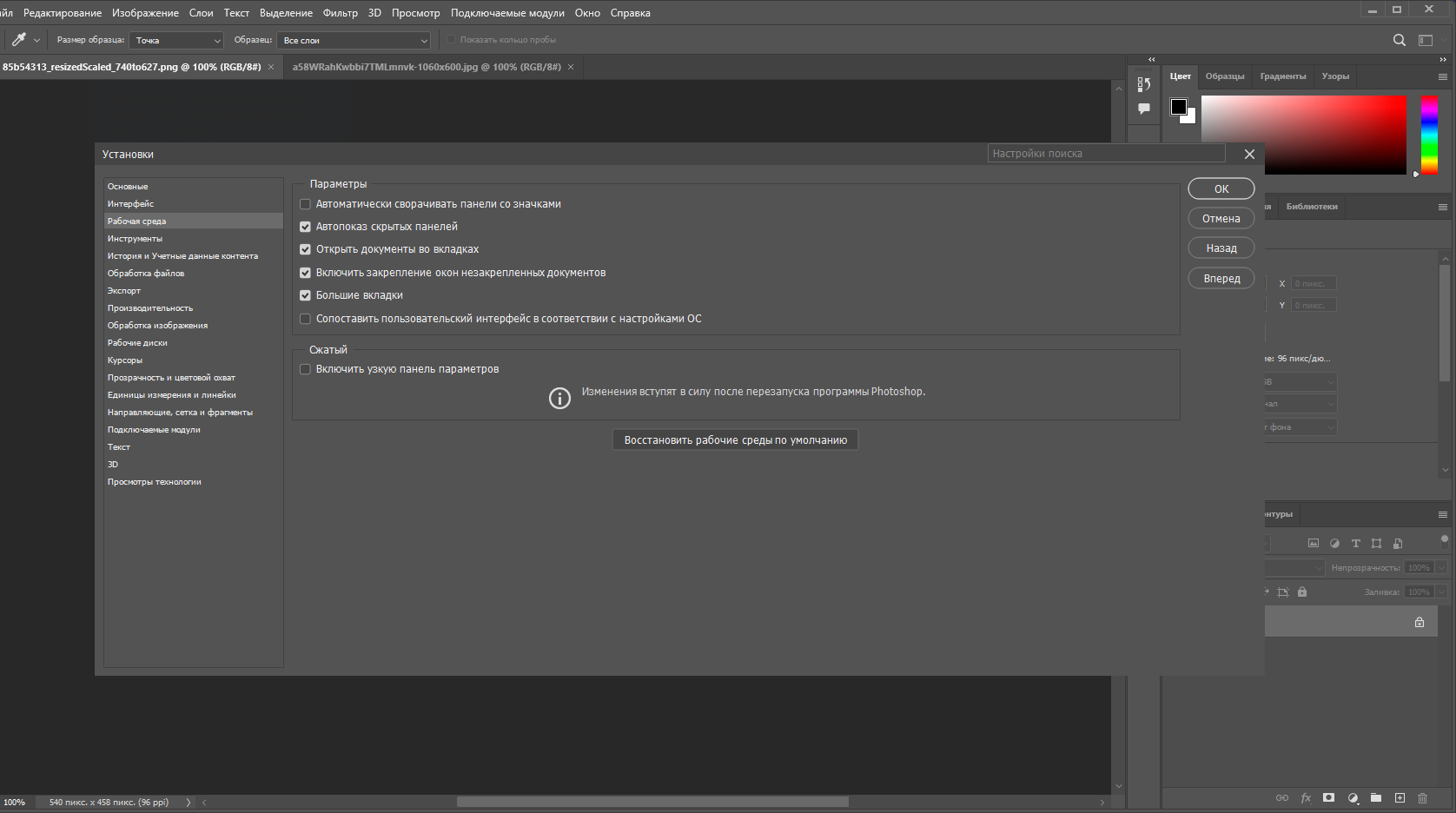Restore default workspaces button

pyautogui.click(x=736, y=440)
